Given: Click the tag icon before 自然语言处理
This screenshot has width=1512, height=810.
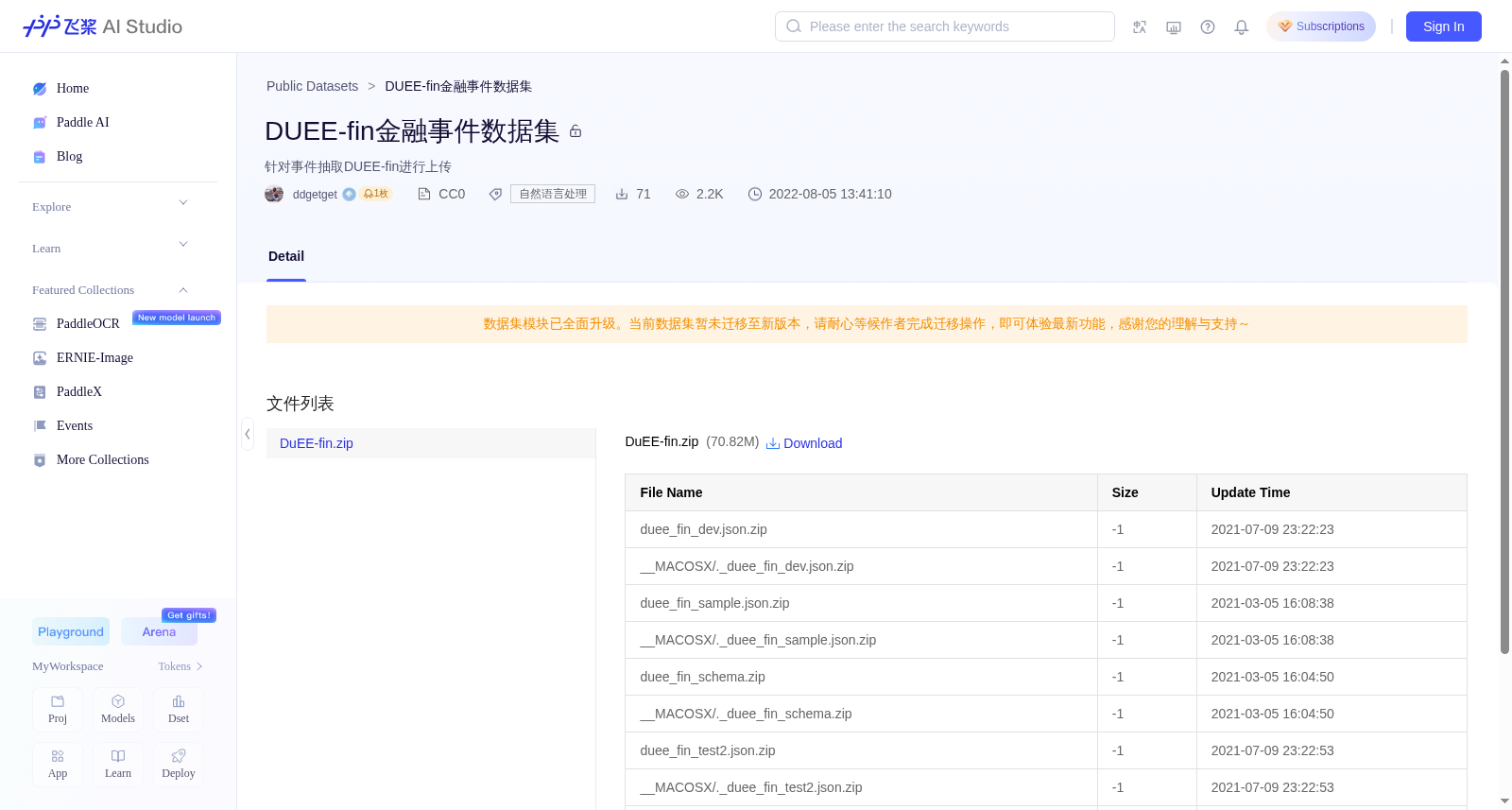Looking at the screenshot, I should click(495, 194).
